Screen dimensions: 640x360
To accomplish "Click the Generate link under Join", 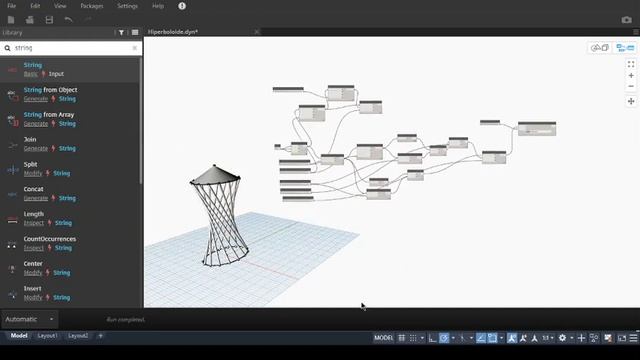I will 36,149.
